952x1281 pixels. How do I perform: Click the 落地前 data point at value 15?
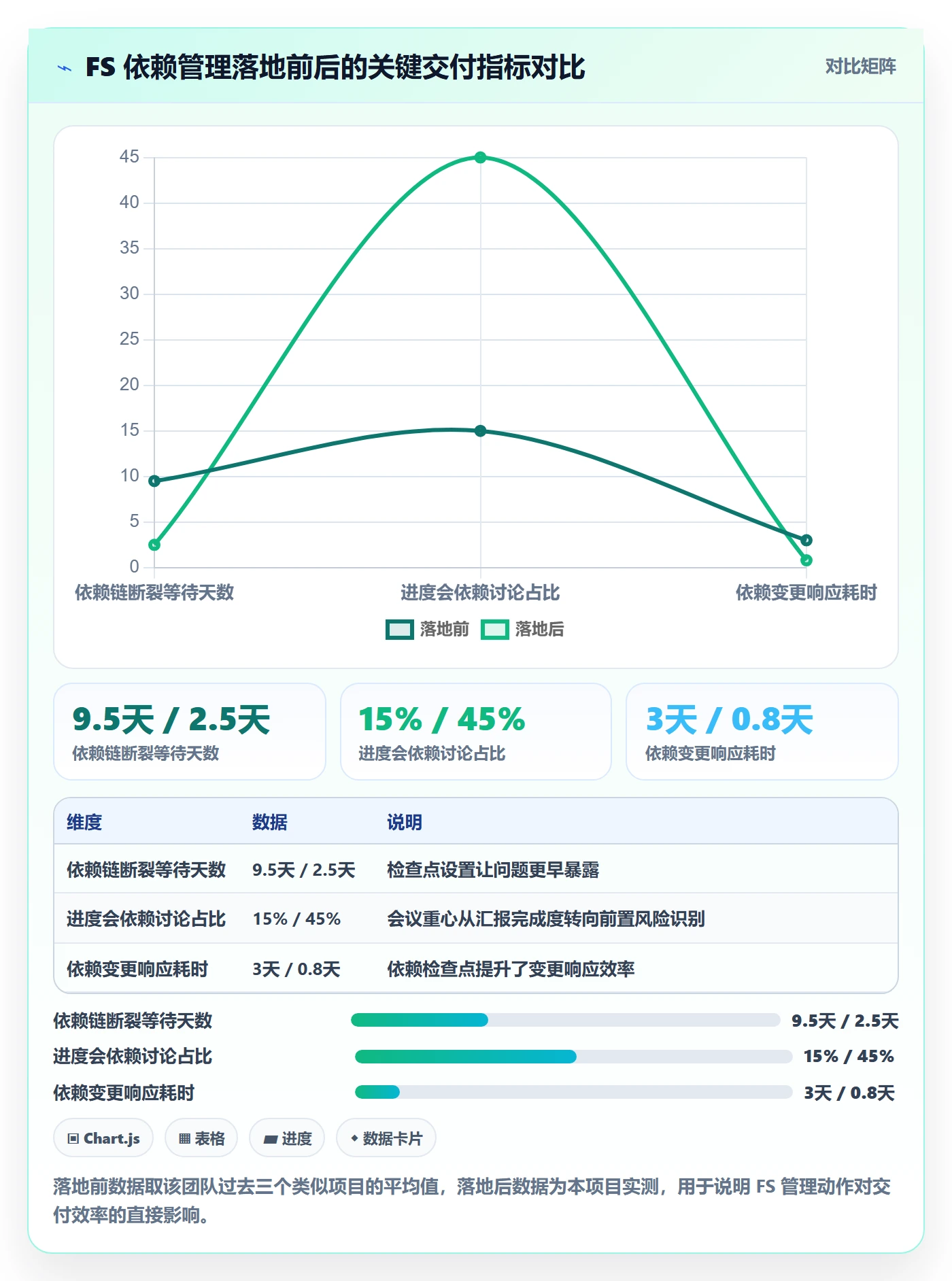point(480,431)
